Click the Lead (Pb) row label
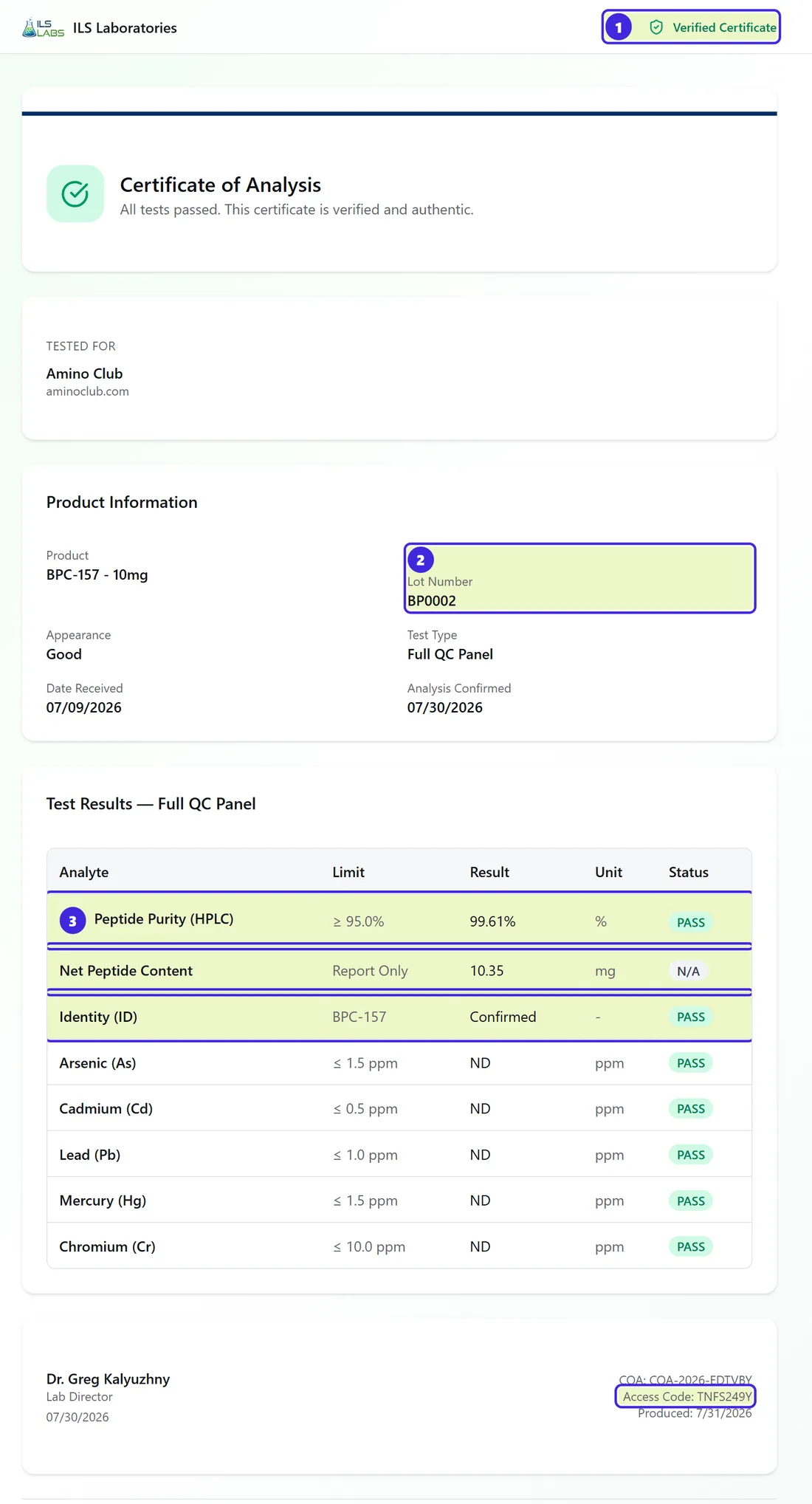The height and width of the screenshot is (1504, 812). [x=89, y=1155]
